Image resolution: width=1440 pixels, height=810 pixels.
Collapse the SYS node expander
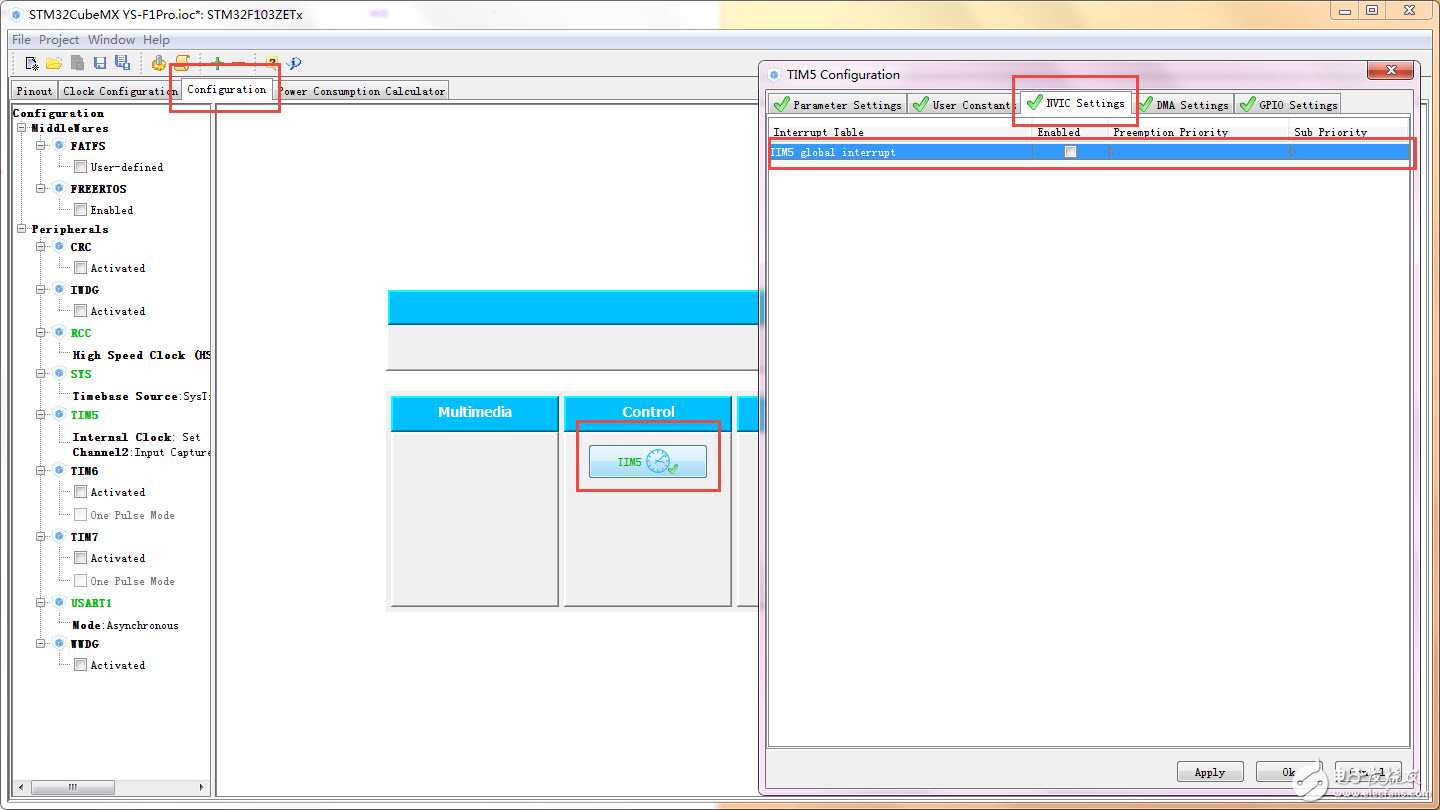(42, 373)
